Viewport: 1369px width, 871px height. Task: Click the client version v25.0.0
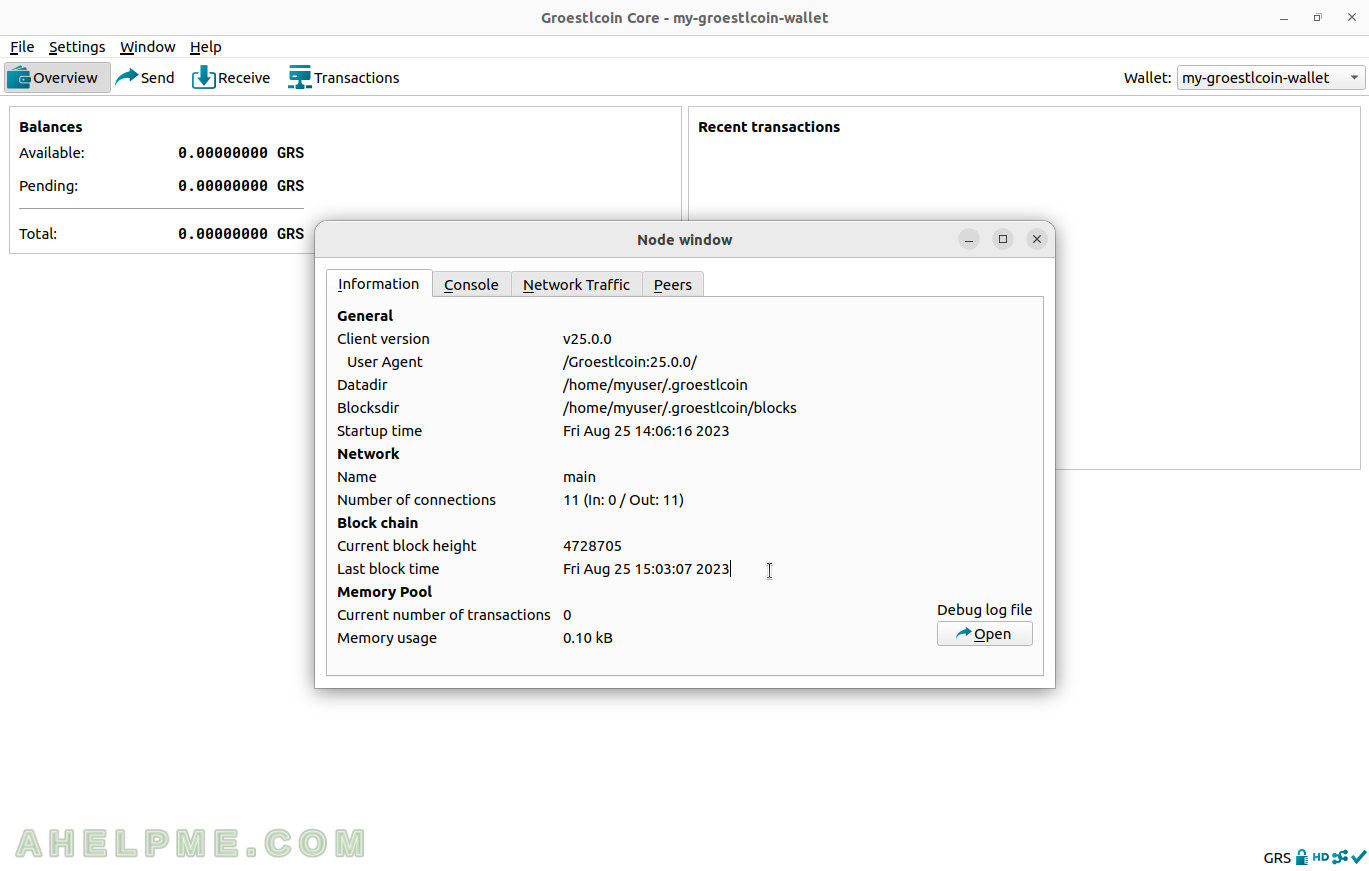point(587,338)
